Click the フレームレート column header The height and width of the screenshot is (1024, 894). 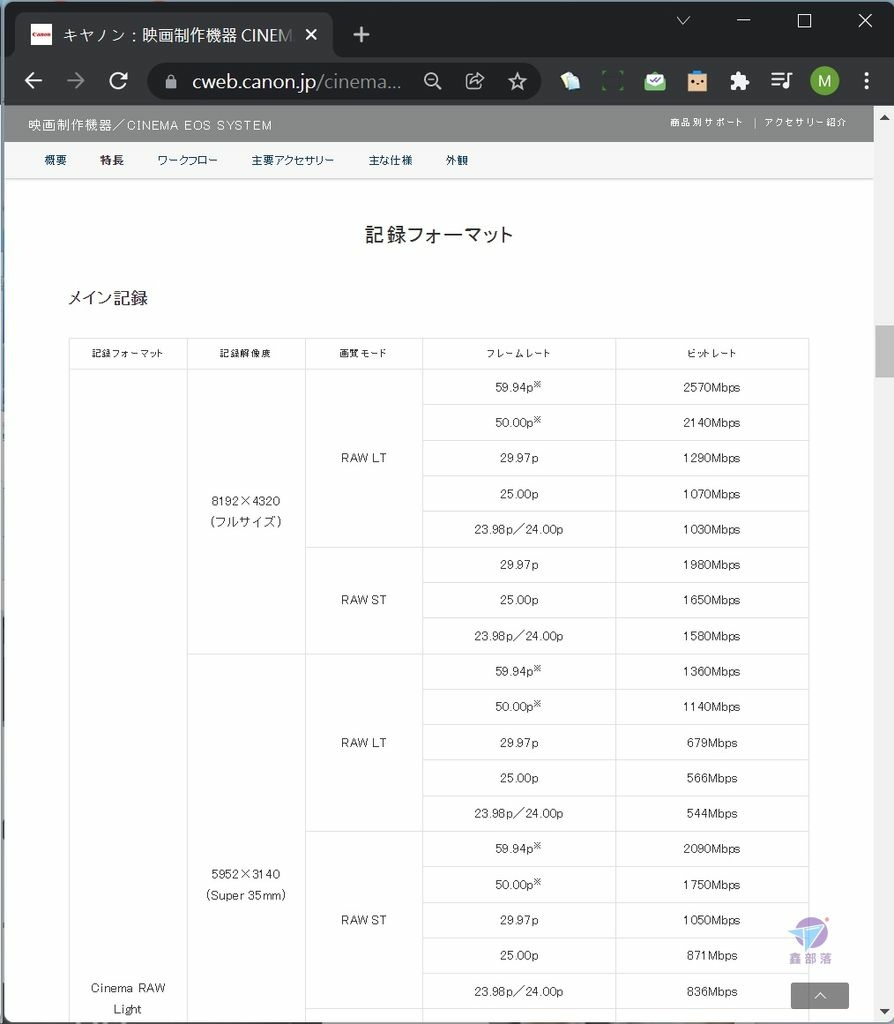(519, 353)
